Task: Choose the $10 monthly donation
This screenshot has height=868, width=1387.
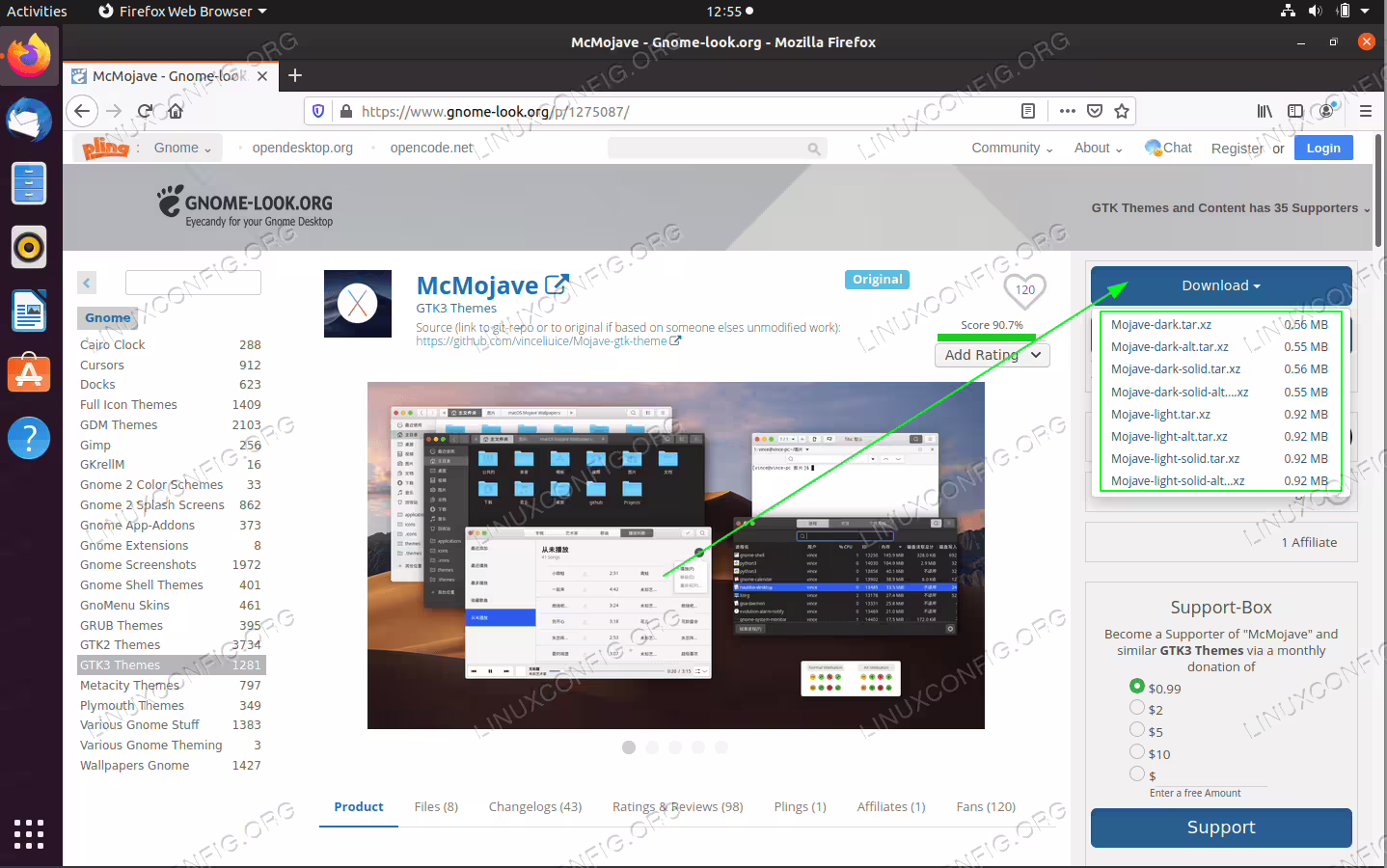Action: (1137, 751)
